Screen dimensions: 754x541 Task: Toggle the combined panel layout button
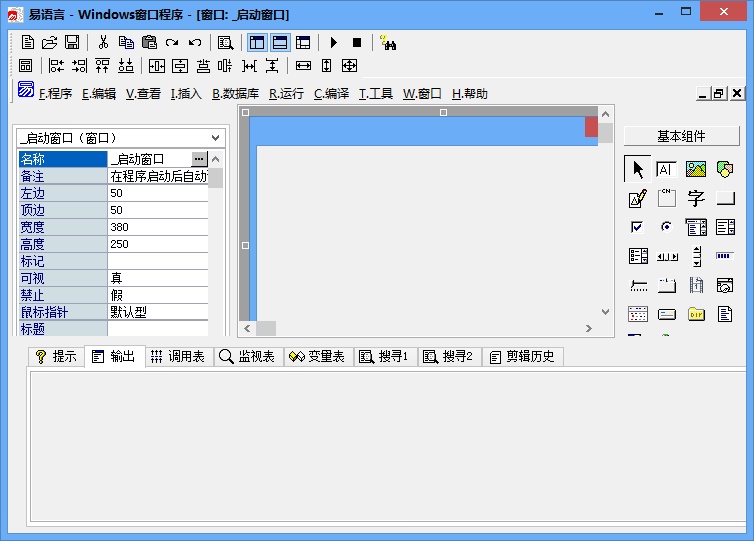(303, 42)
